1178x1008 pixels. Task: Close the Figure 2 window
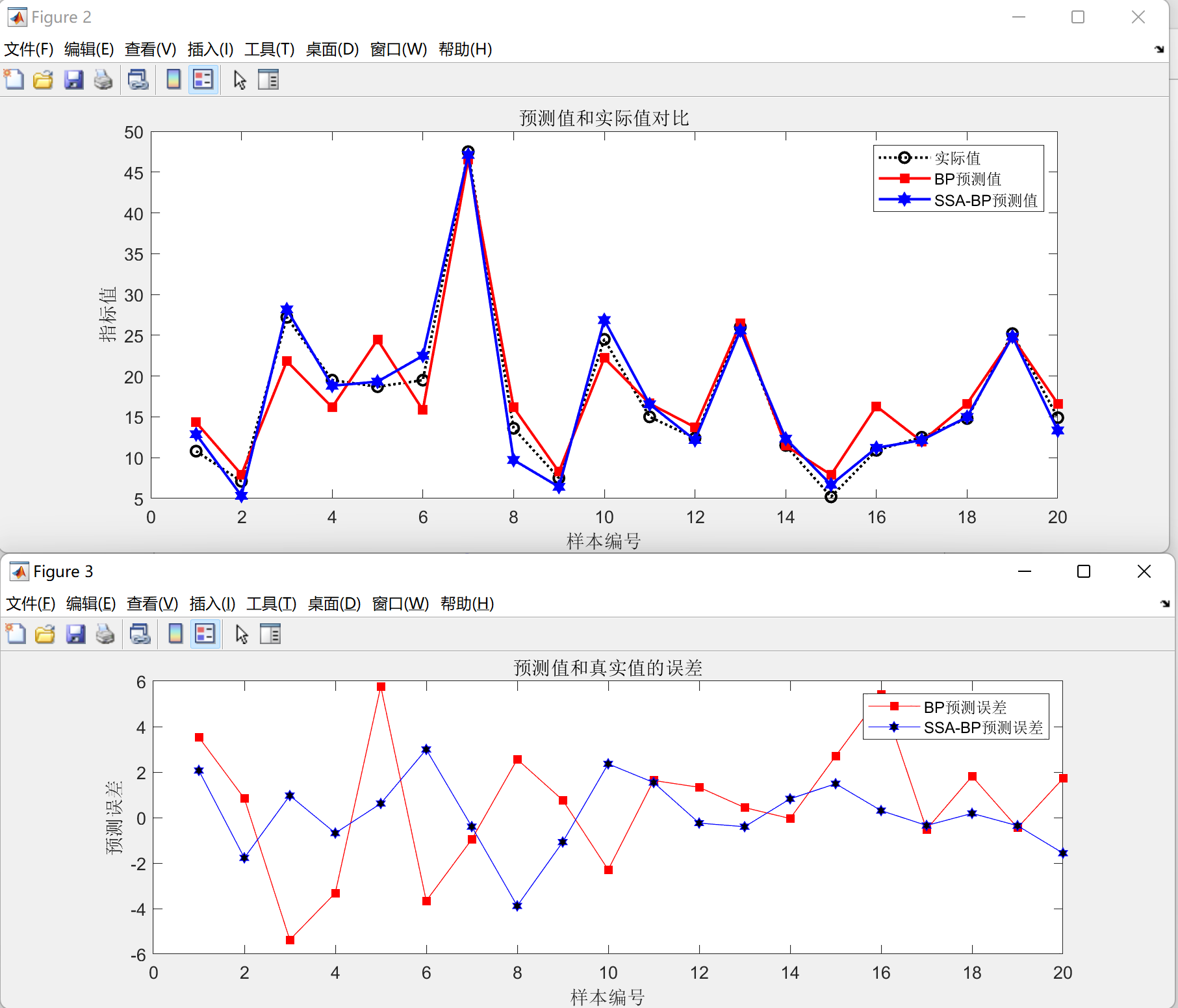pyautogui.click(x=1138, y=17)
